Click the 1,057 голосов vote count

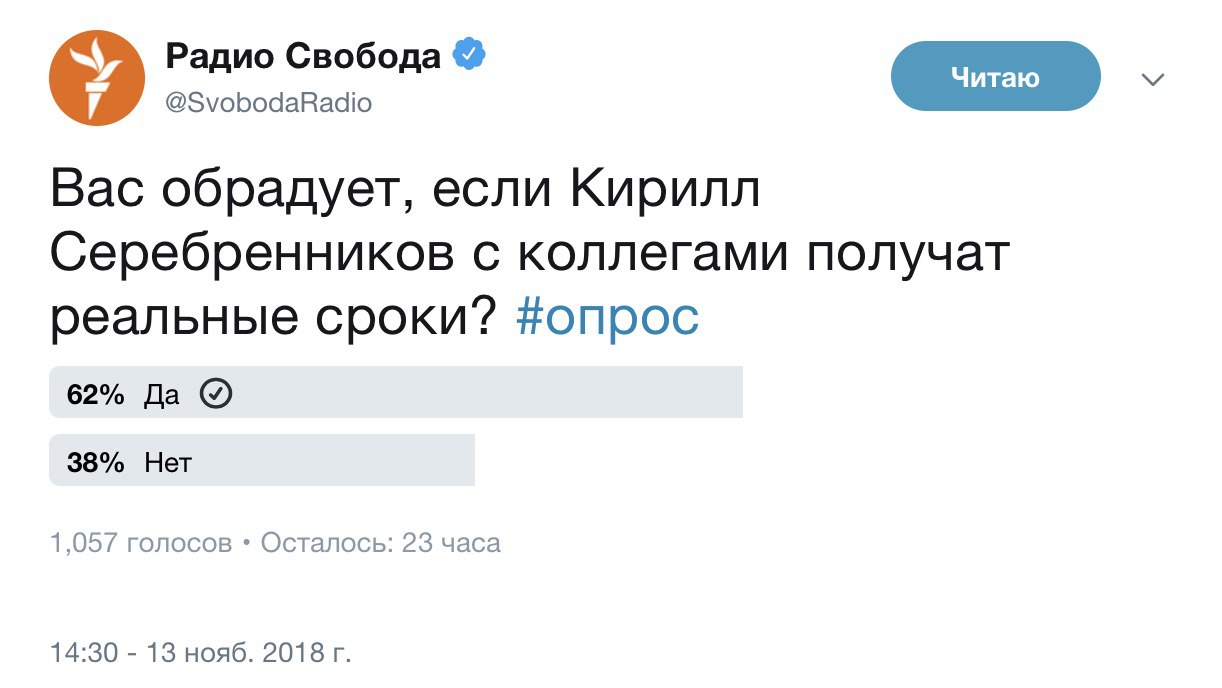coord(140,543)
